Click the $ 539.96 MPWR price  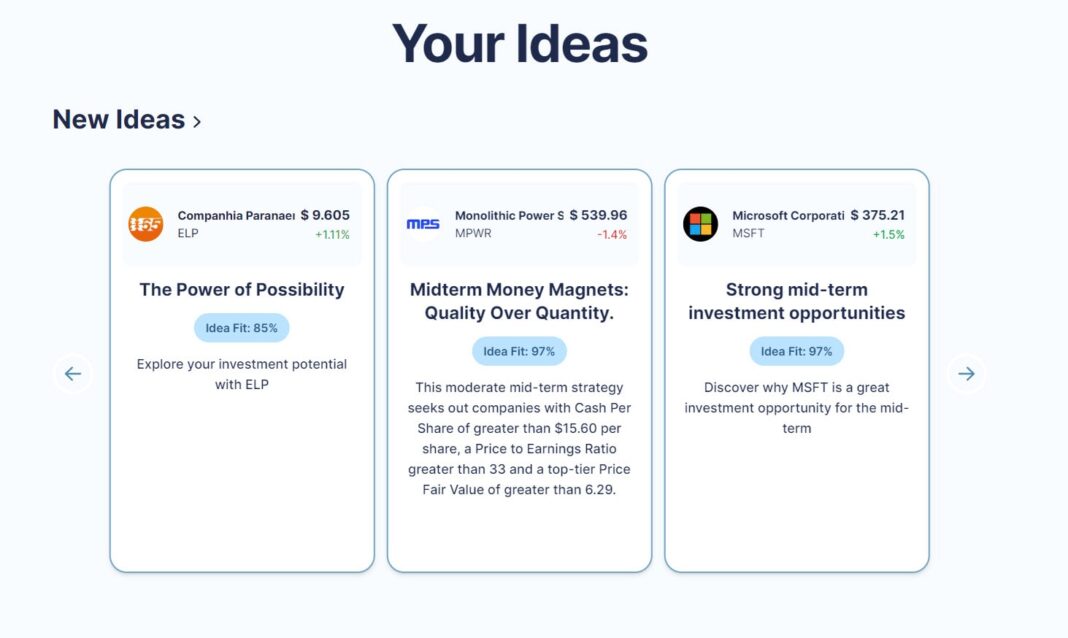click(598, 215)
